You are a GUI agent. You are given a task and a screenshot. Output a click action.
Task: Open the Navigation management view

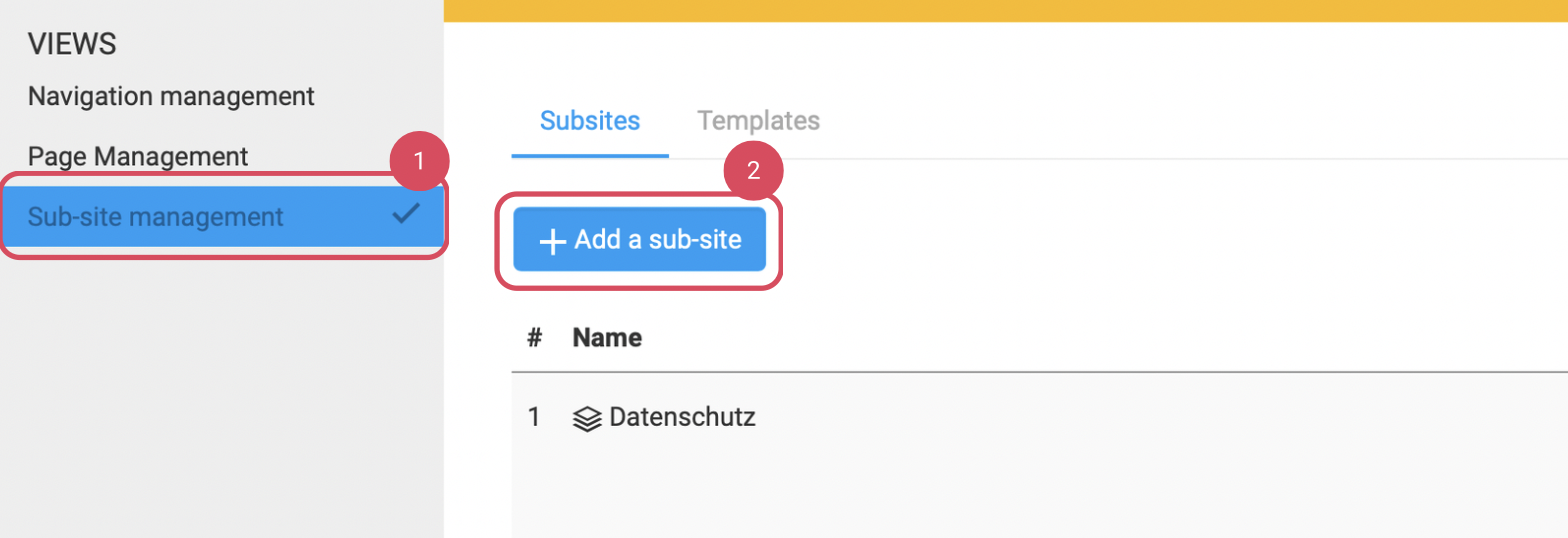(x=171, y=97)
